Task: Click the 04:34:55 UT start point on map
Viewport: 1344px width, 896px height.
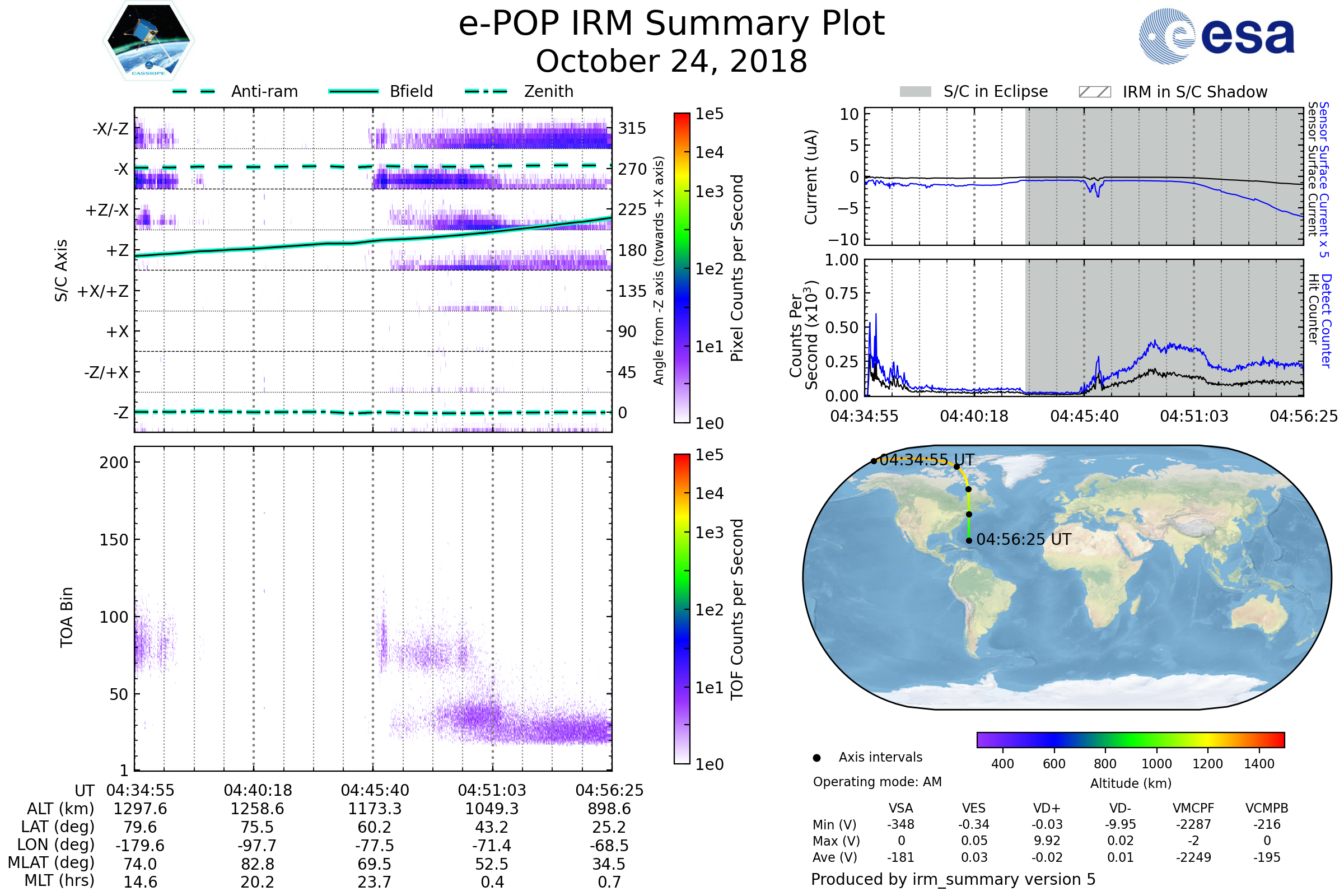Action: pyautogui.click(x=874, y=461)
